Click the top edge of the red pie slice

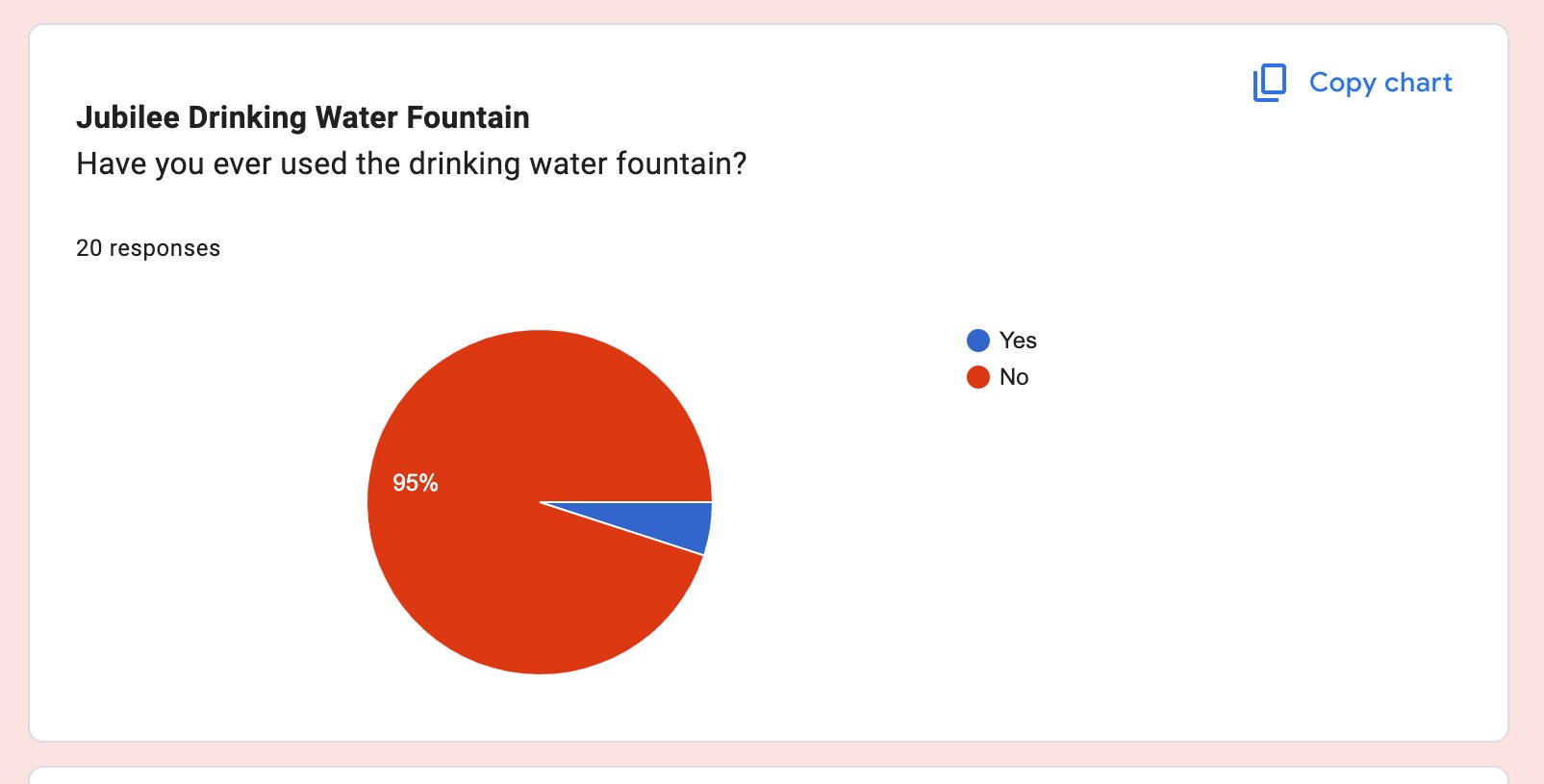[540, 334]
